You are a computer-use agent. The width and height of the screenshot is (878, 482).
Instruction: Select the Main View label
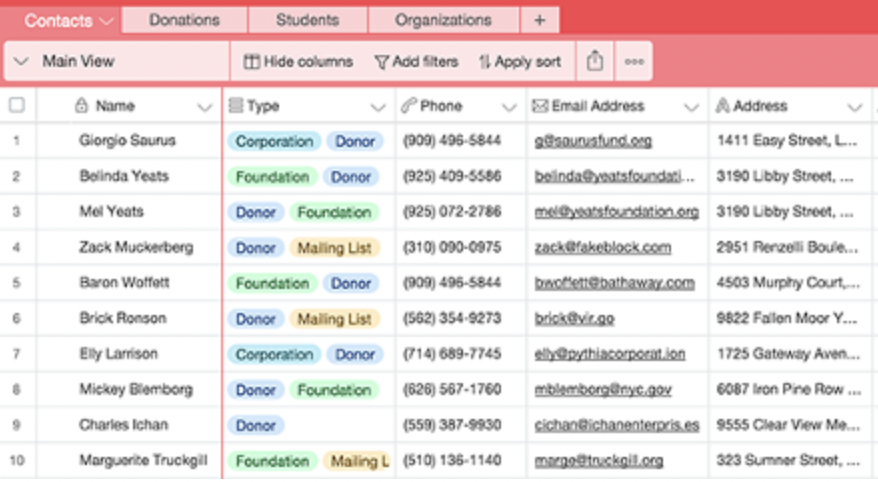pyautogui.click(x=78, y=61)
